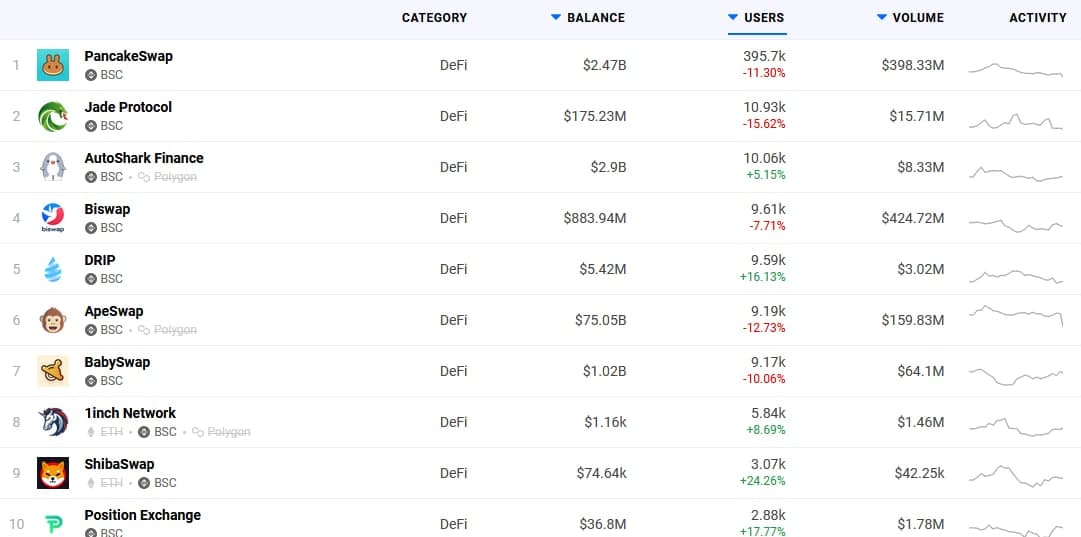
Task: View Jade Protocol activity sparkline chart
Action: click(1016, 122)
